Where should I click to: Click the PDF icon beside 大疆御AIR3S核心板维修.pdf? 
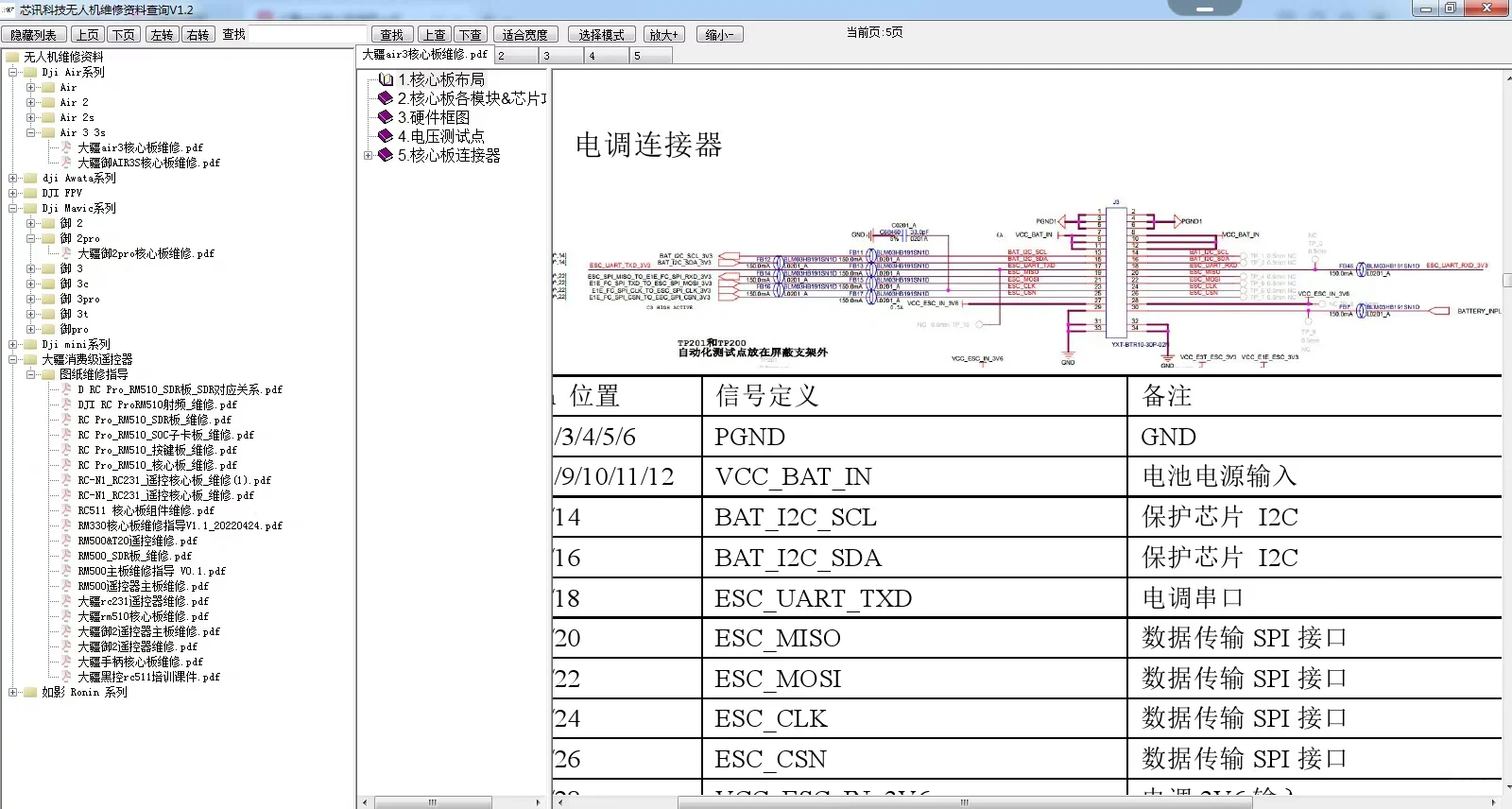(67, 163)
